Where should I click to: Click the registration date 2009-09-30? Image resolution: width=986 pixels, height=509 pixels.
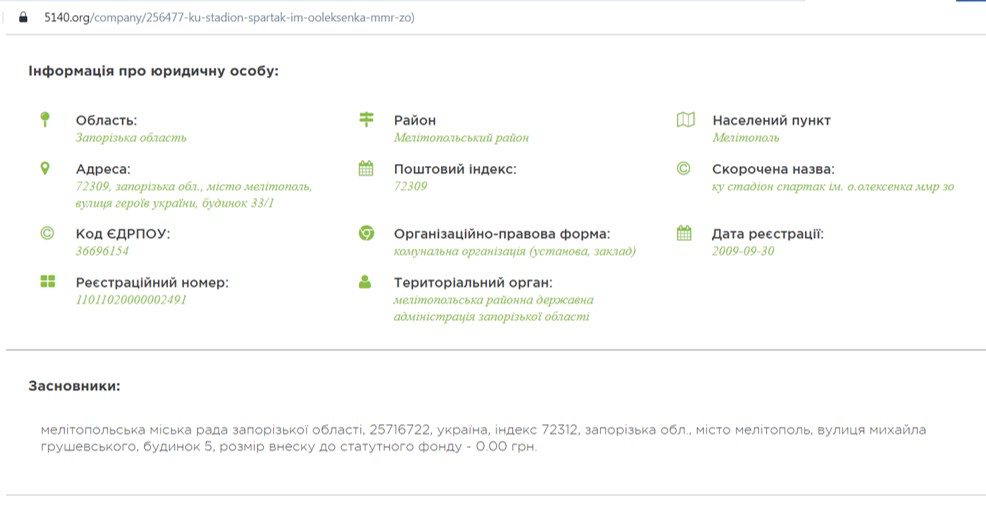742,251
